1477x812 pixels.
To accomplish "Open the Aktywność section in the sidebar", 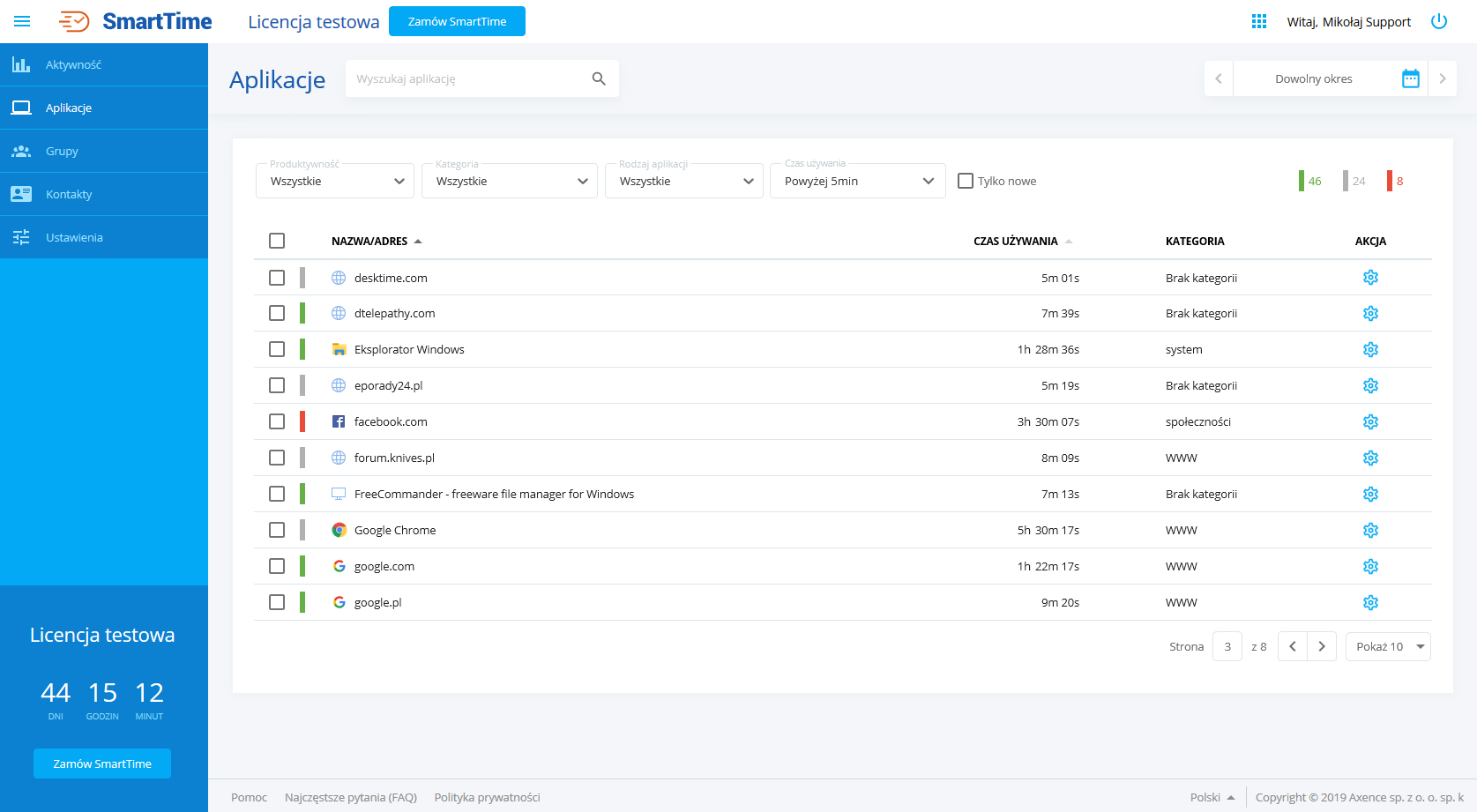I will click(73, 63).
